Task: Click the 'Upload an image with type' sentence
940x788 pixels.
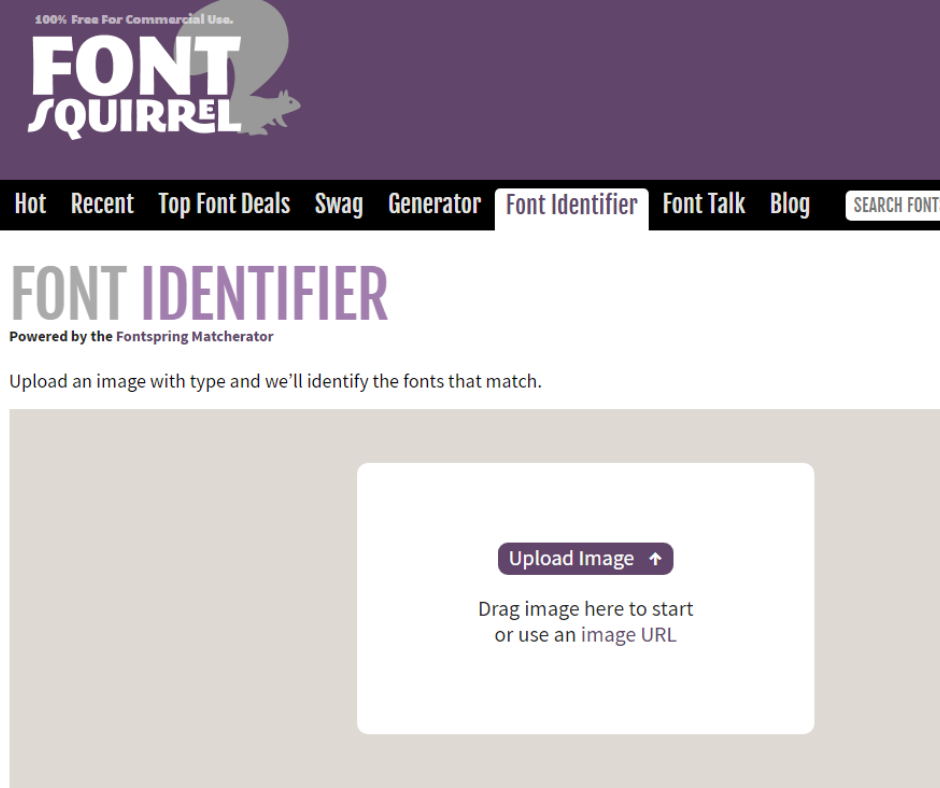Action: point(275,381)
